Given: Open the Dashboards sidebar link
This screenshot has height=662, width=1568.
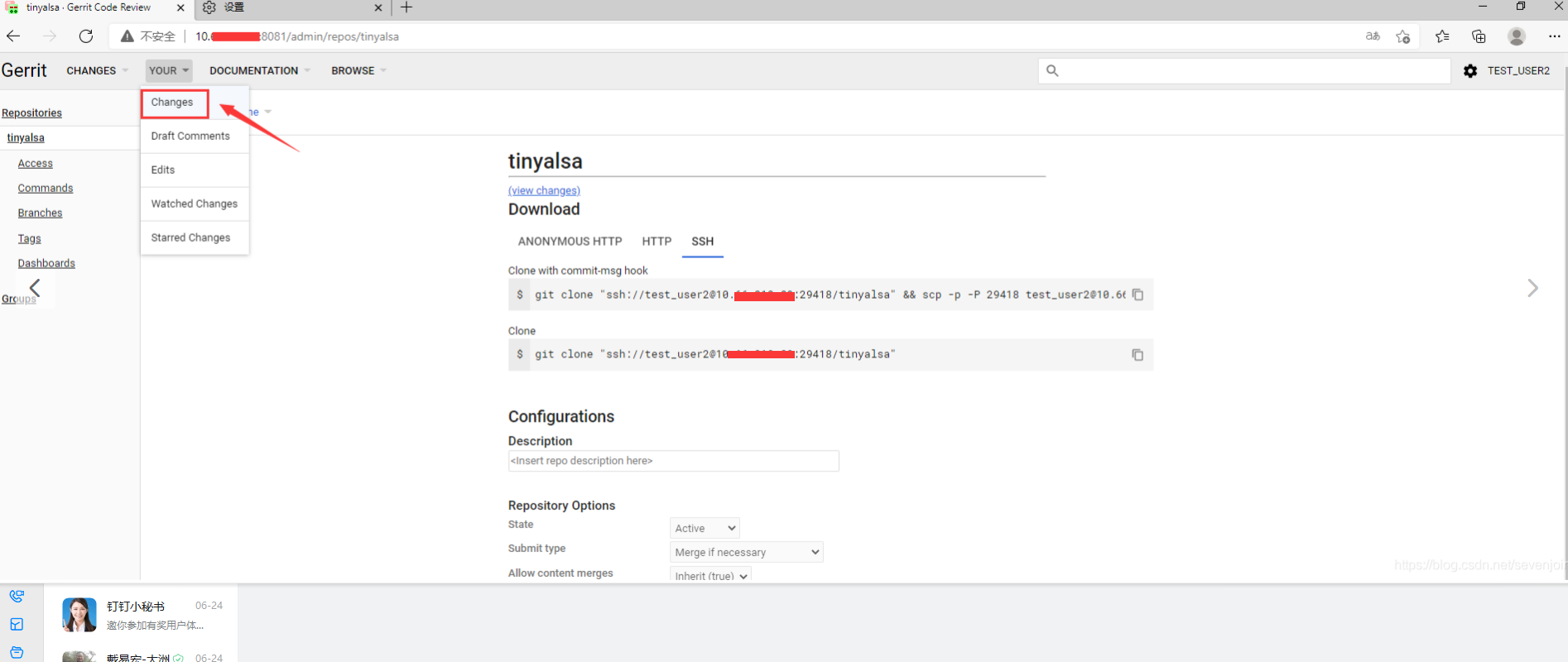Looking at the screenshot, I should 46,264.
